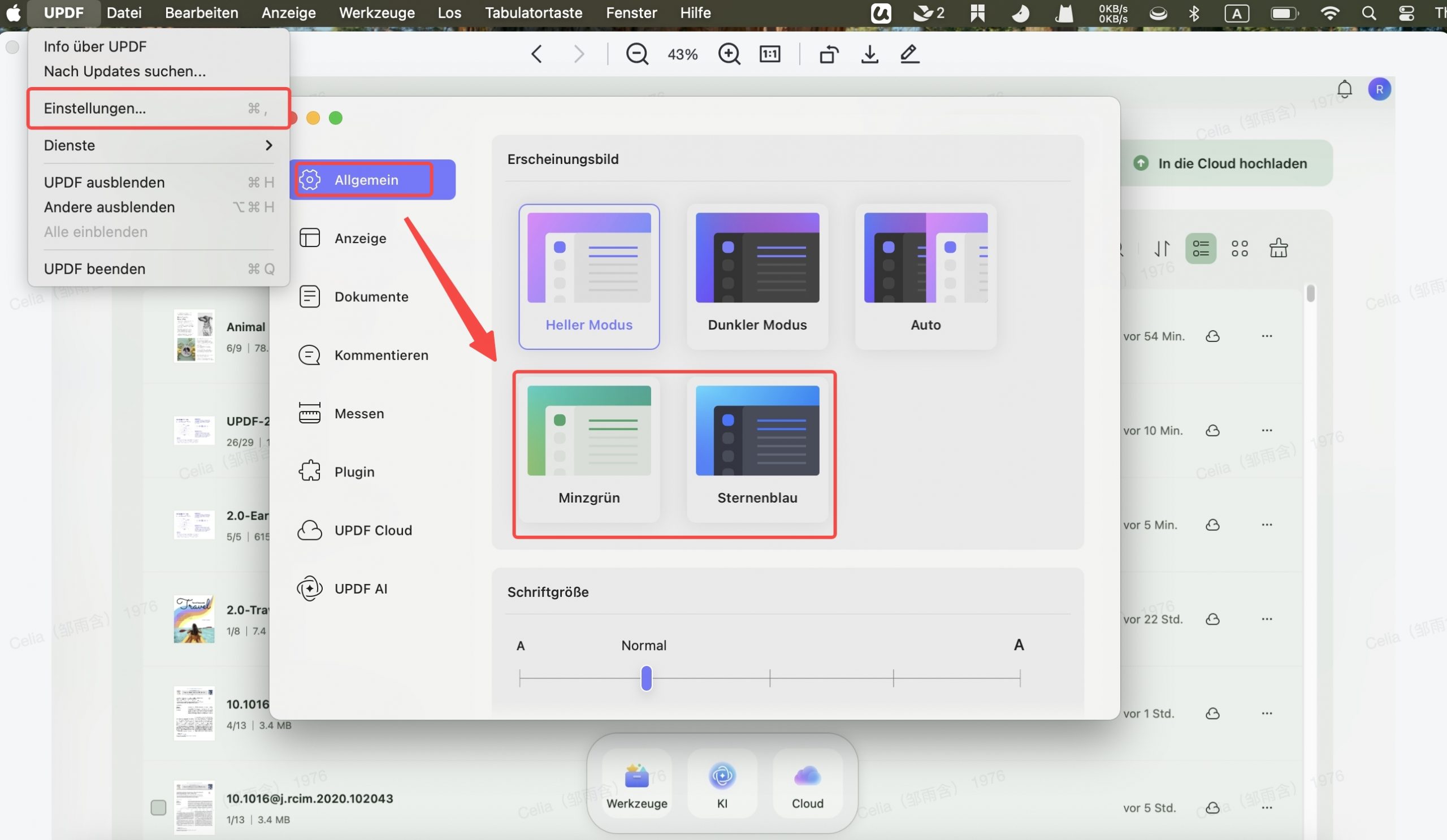Click the pencil edit icon in toolbar
This screenshot has height=840, width=1447.
[909, 54]
